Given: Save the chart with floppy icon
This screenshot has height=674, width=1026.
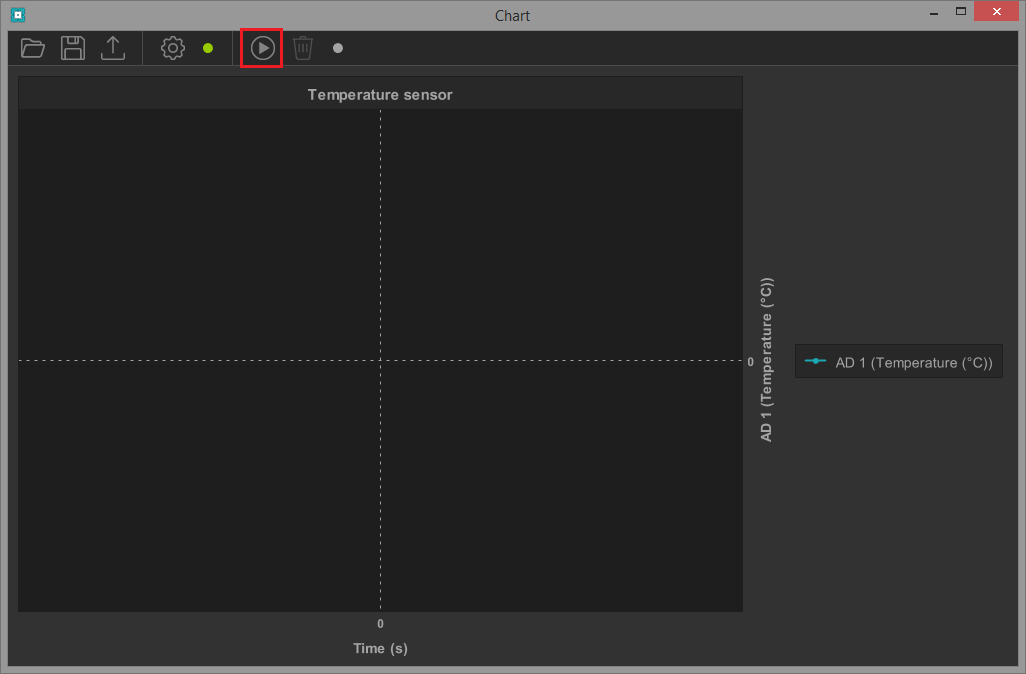Looking at the screenshot, I should click(x=73, y=48).
